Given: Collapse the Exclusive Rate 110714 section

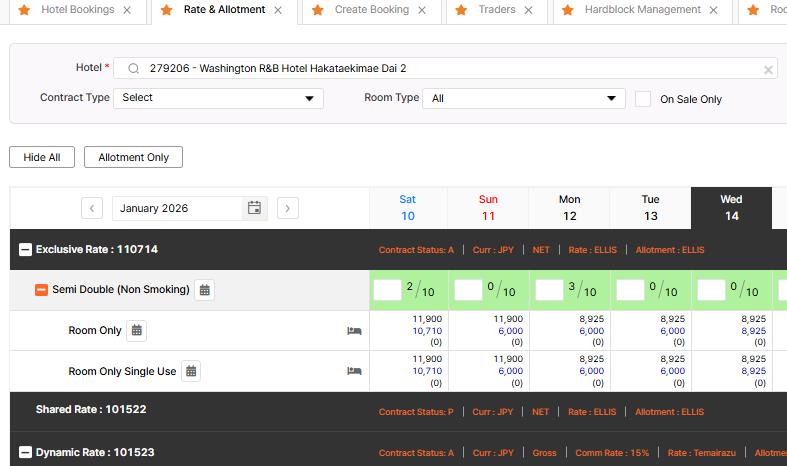Looking at the screenshot, I should click(x=25, y=249).
